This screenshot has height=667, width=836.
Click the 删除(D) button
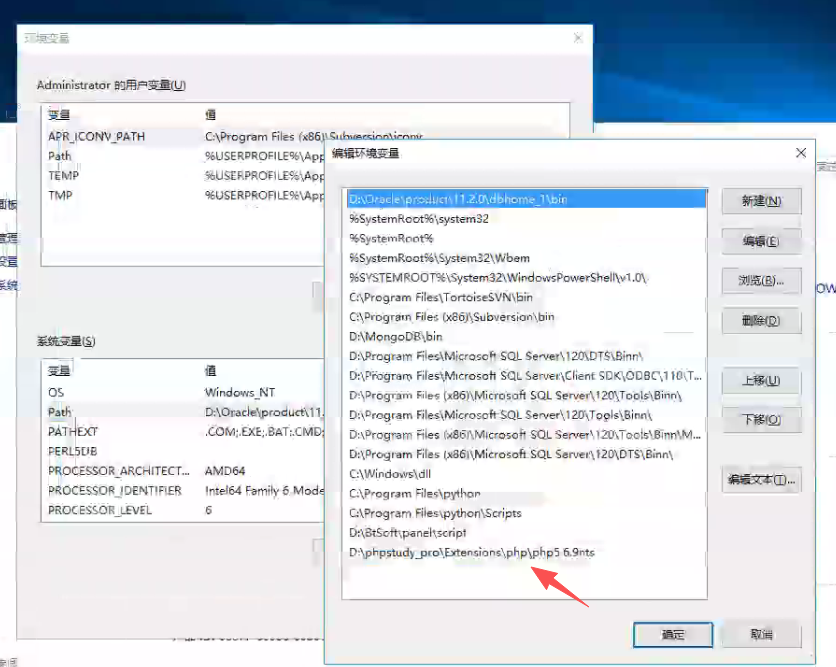coord(761,321)
